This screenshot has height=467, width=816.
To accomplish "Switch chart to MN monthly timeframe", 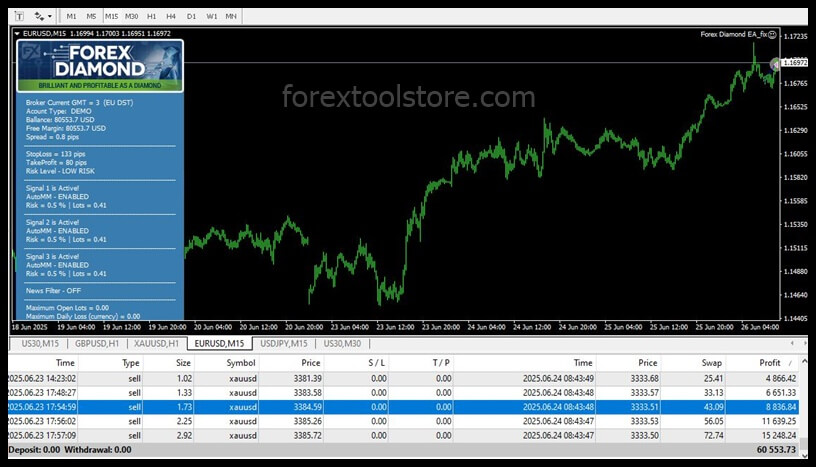I will click(231, 16).
